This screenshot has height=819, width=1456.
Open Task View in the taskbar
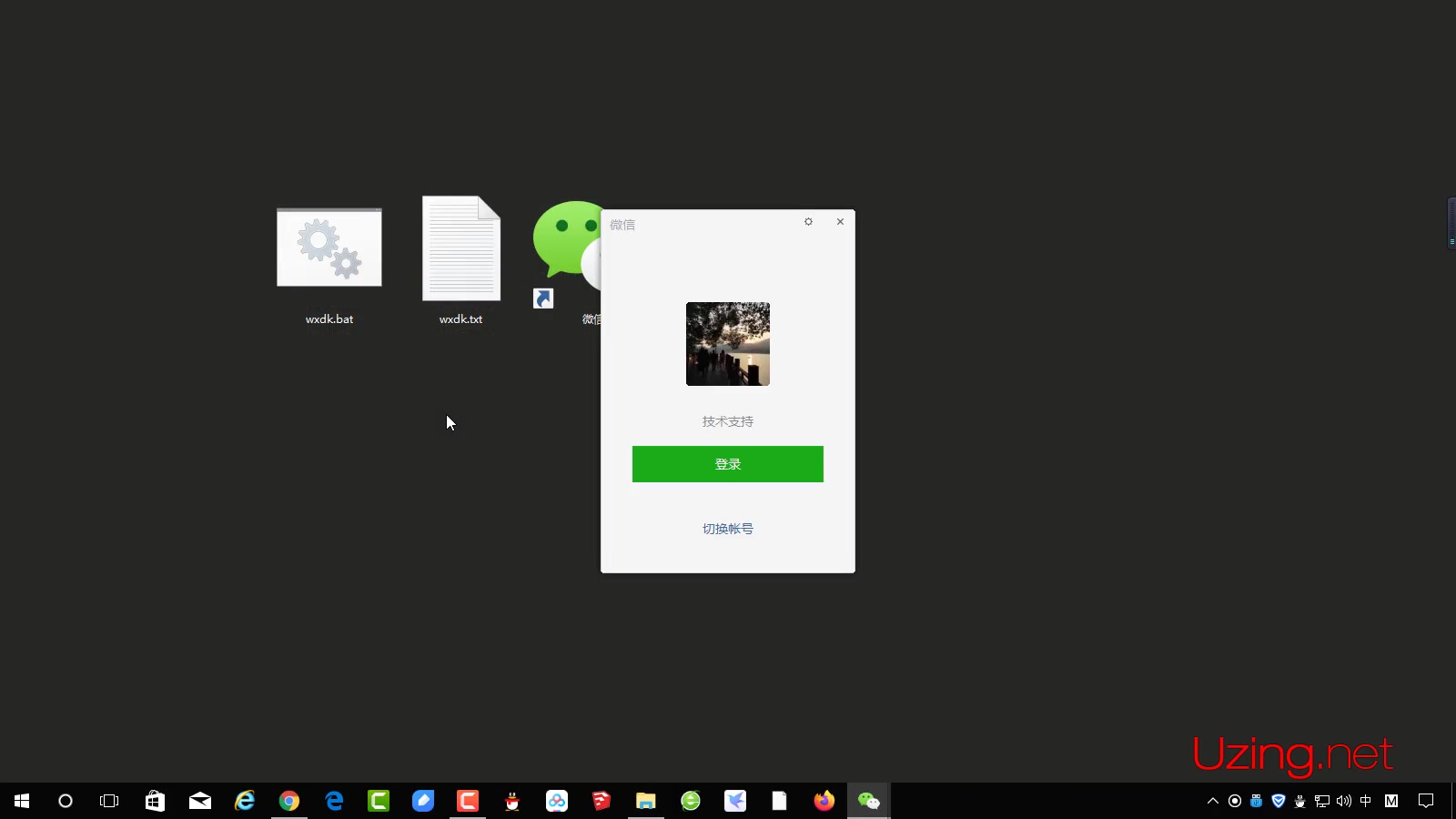[109, 801]
